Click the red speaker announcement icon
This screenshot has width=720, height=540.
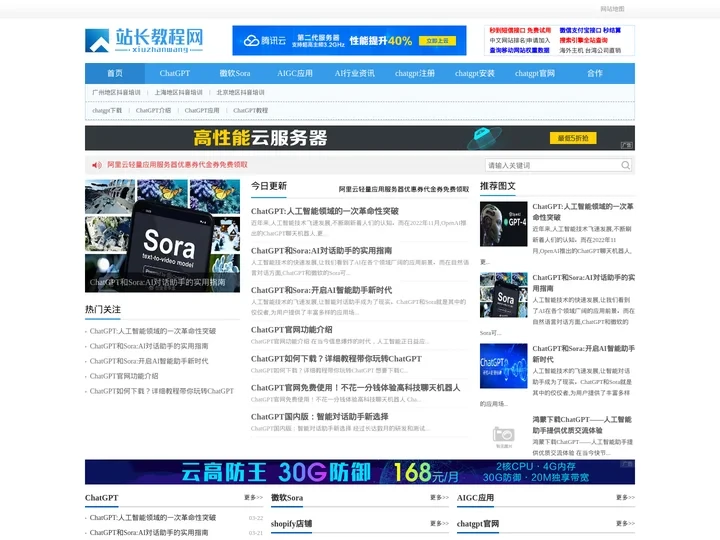[x=96, y=165]
